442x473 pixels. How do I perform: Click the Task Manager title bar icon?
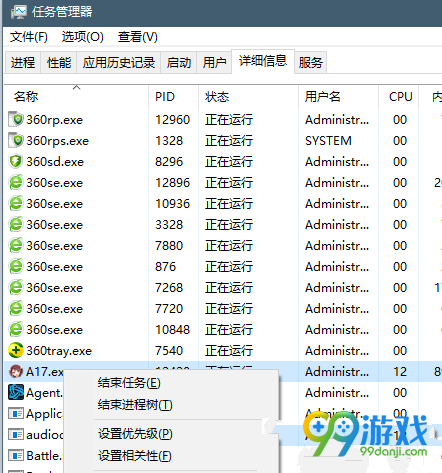pos(18,12)
